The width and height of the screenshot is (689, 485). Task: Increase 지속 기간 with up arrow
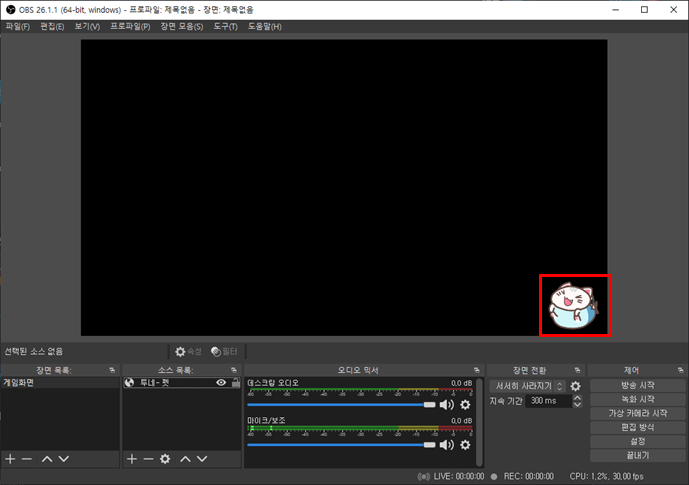click(x=577, y=398)
